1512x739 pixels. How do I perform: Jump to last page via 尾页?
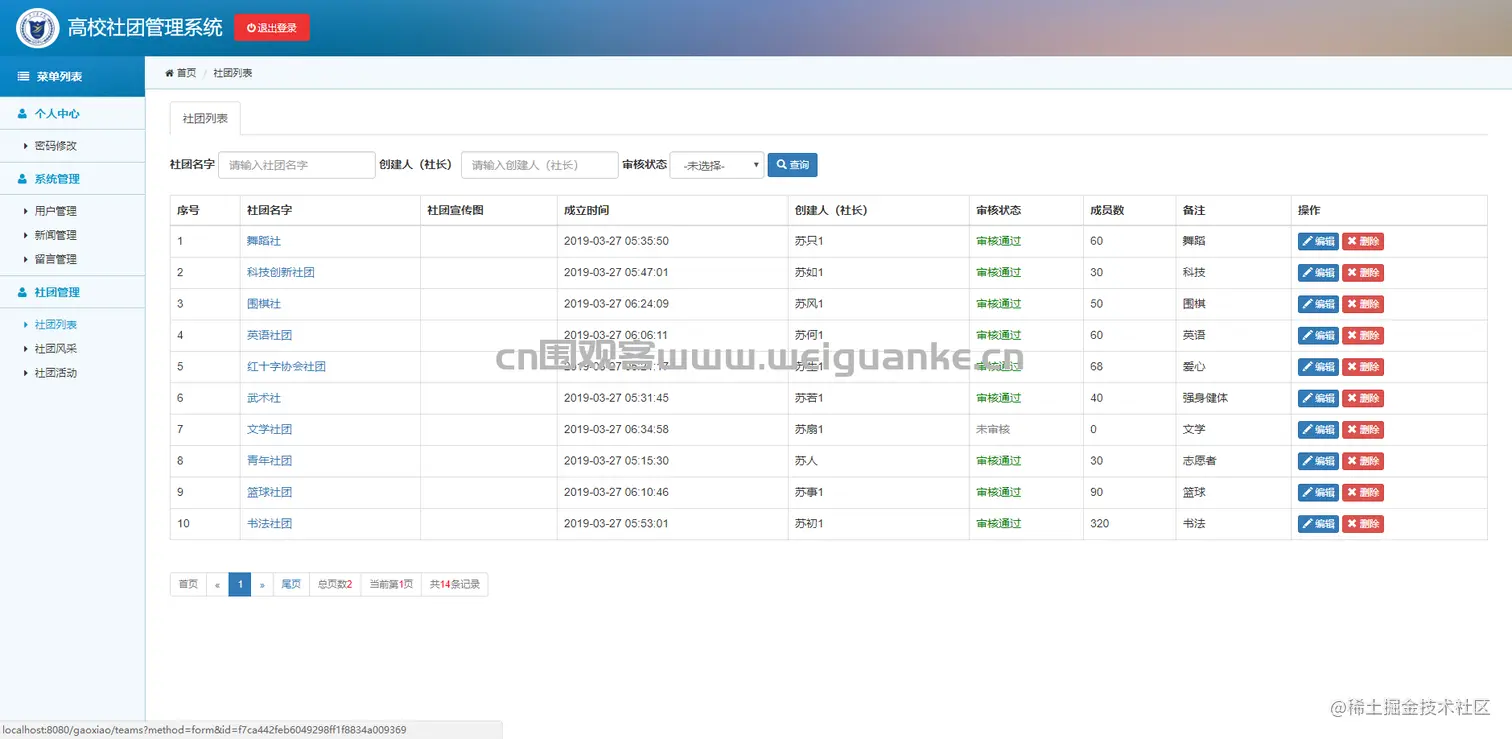(x=291, y=584)
